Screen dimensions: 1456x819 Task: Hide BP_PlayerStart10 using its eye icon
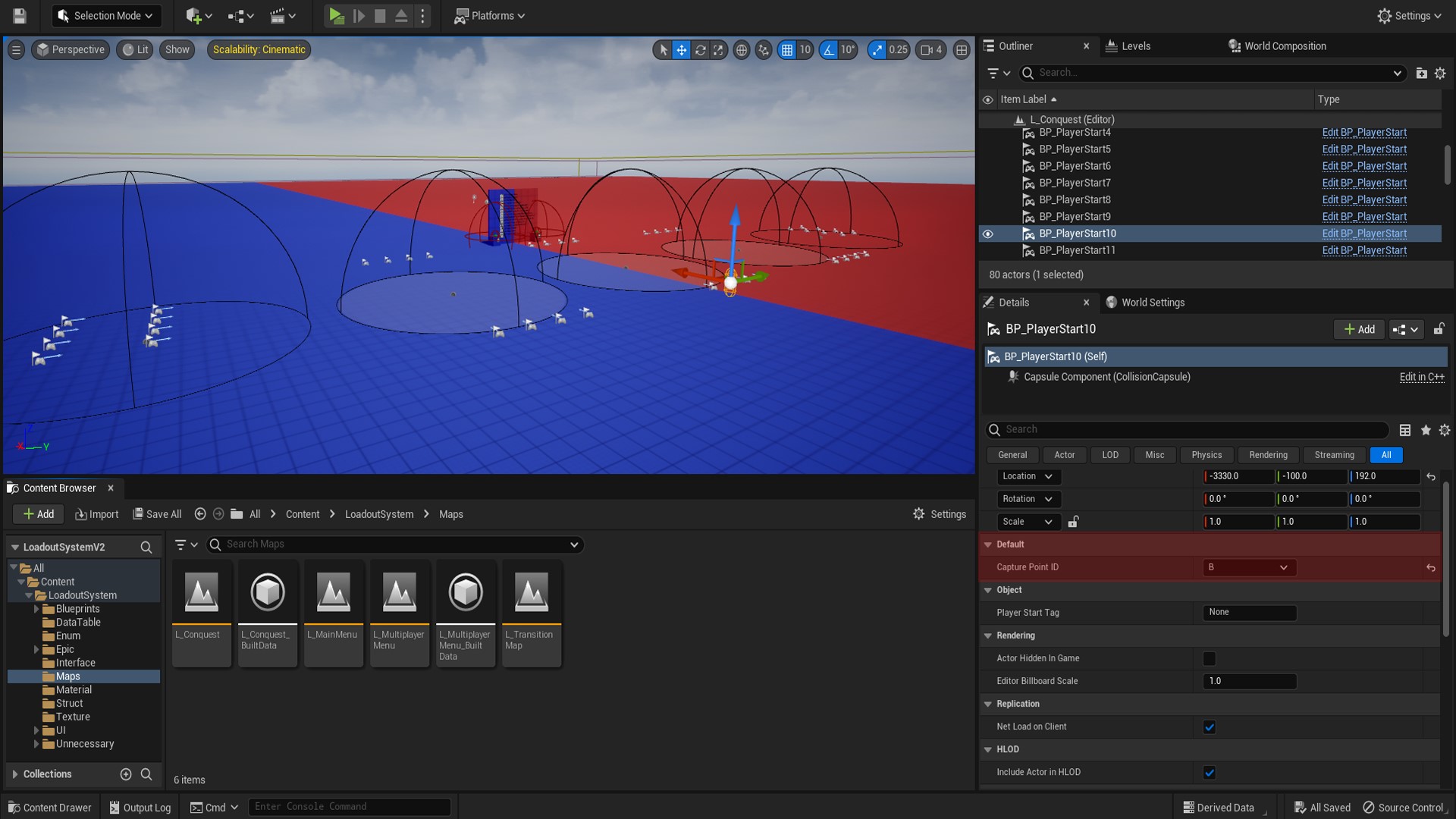(987, 234)
